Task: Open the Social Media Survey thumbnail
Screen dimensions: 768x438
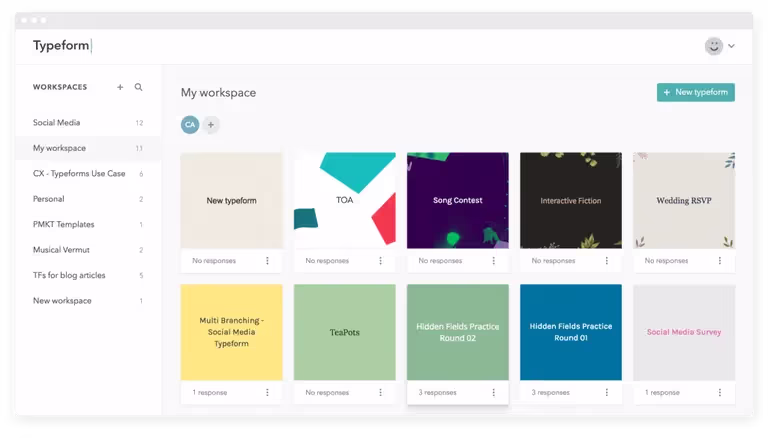Action: (684, 332)
